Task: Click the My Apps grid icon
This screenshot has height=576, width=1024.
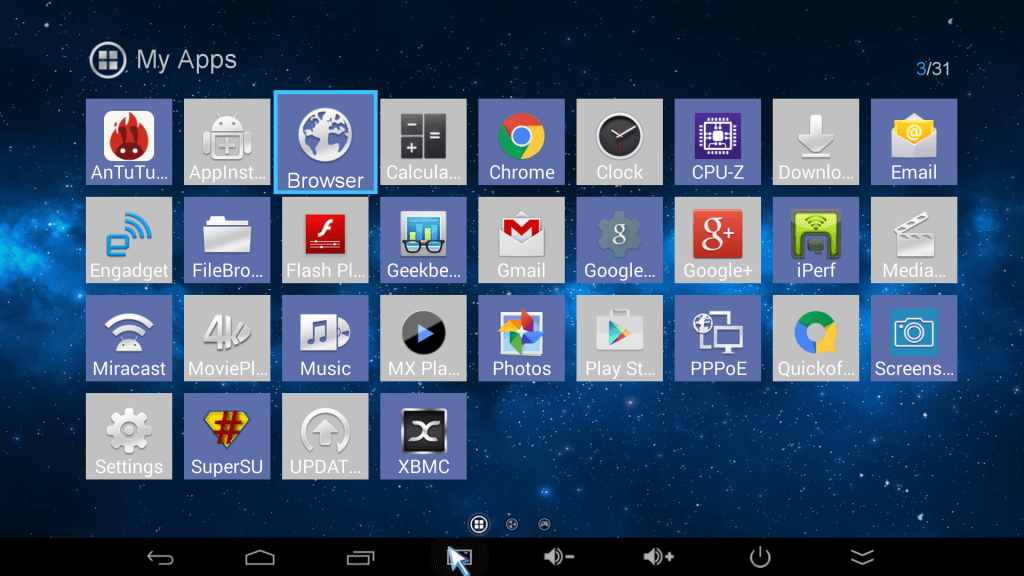Action: 108,60
